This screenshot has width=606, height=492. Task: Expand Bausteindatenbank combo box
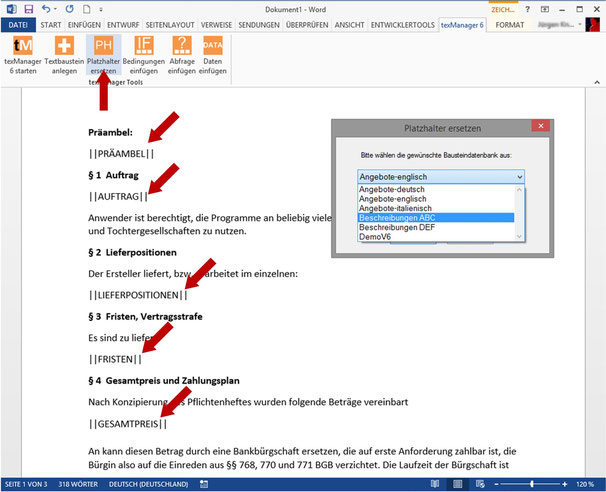click(519, 177)
